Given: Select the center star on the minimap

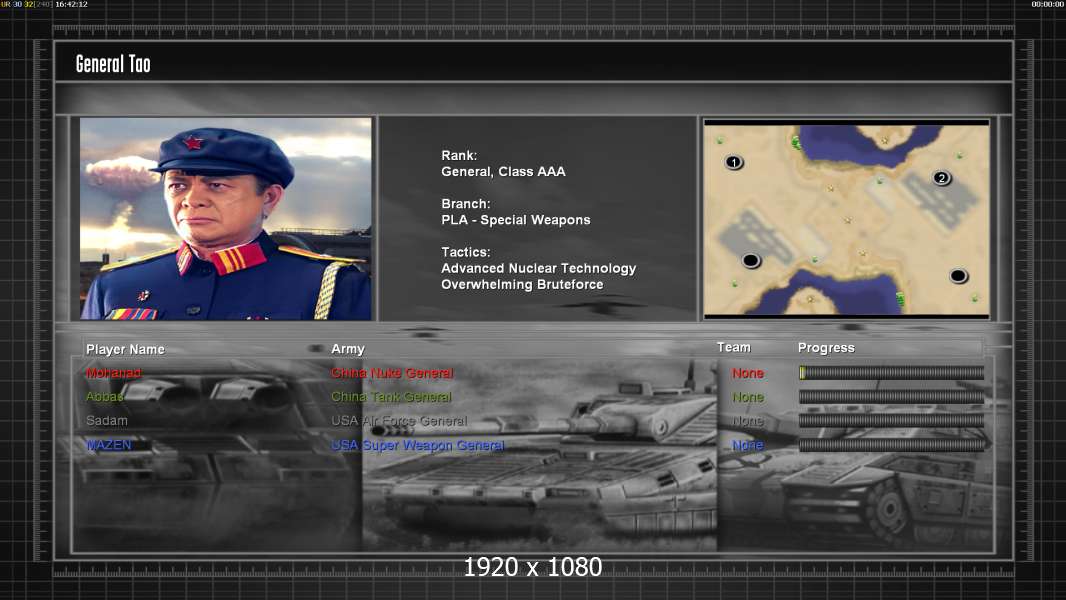Looking at the screenshot, I should point(847,220).
